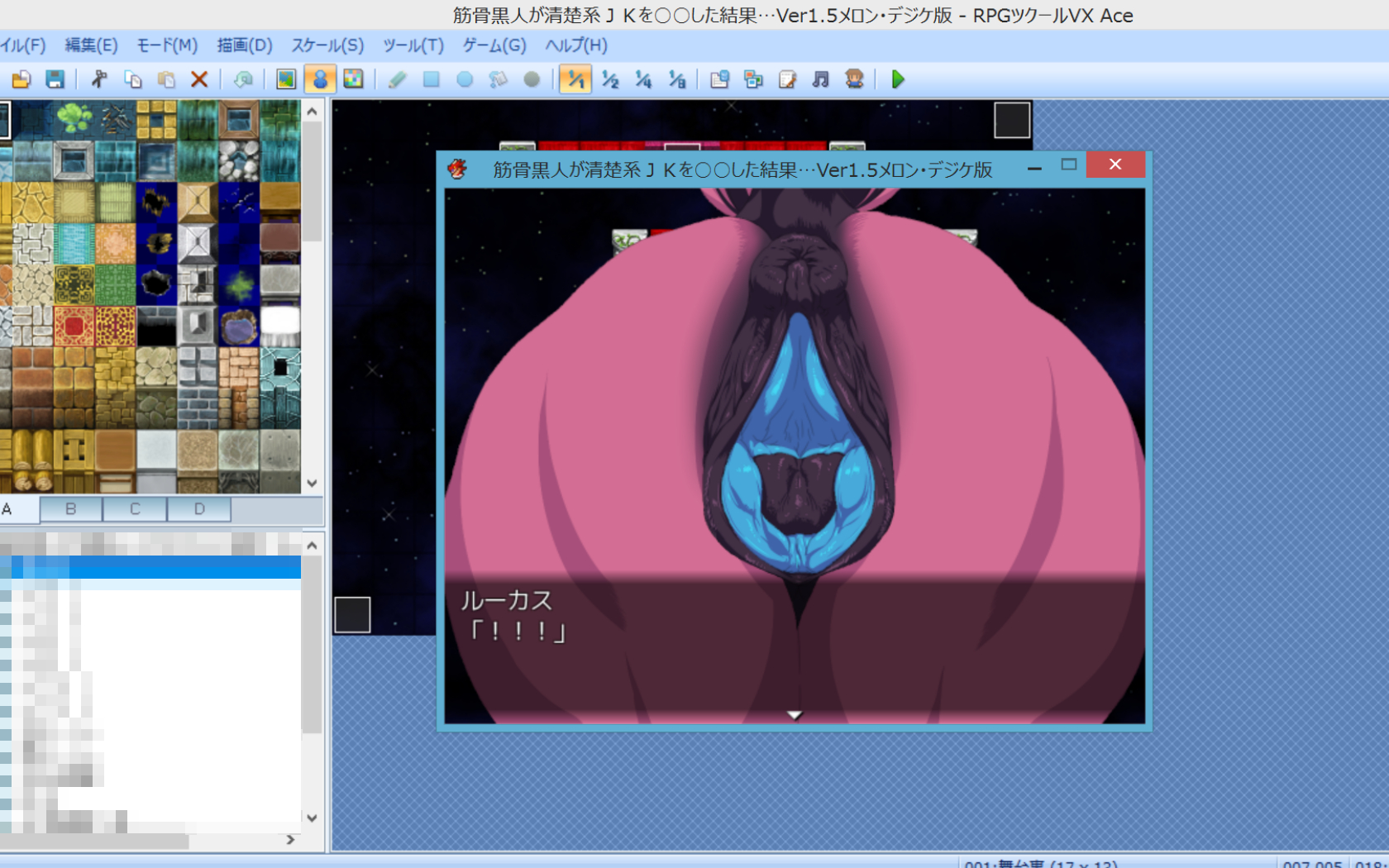Select the Rectangle drawing tool
The width and height of the screenshot is (1389, 868).
click(x=431, y=79)
